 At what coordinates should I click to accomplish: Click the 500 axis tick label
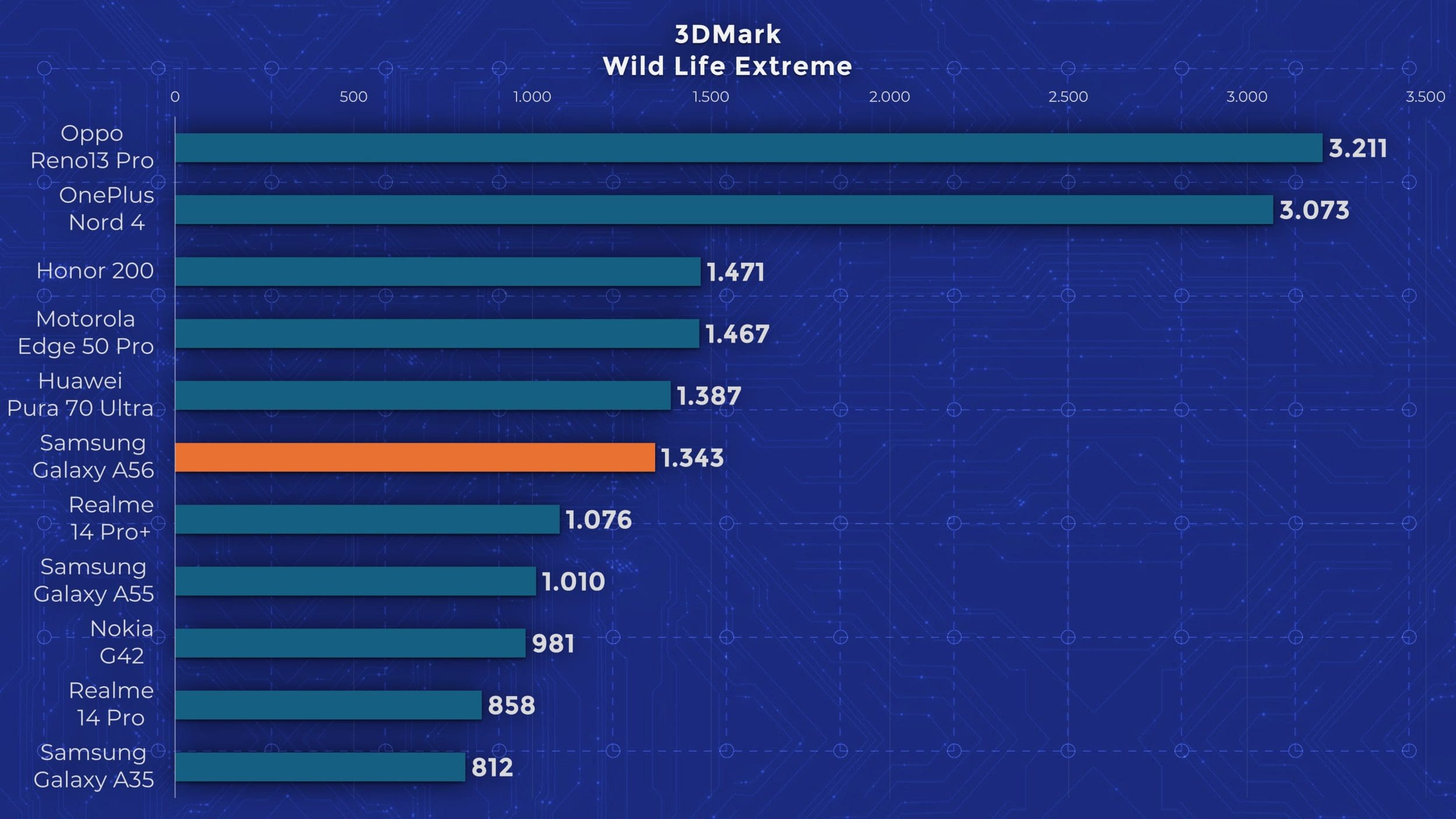[x=354, y=97]
